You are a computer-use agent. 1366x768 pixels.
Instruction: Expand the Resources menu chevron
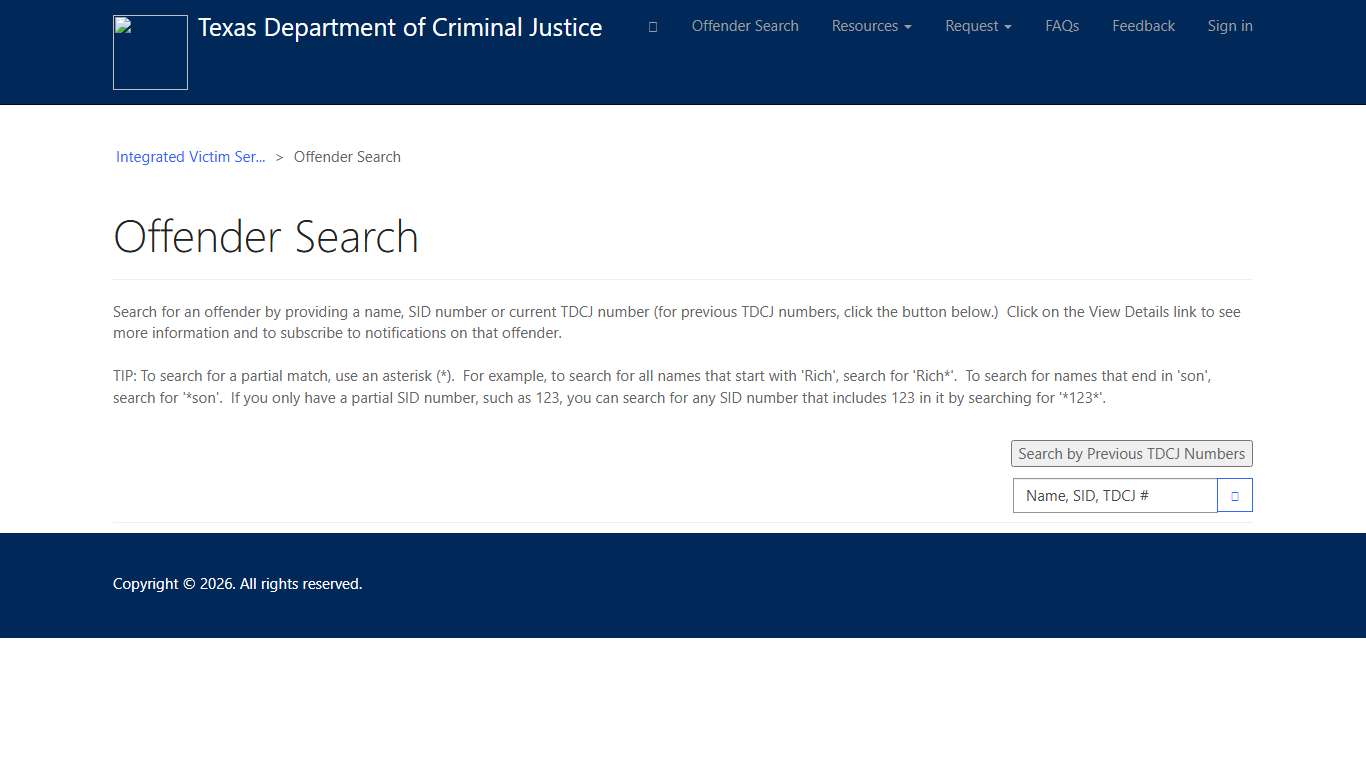point(906,26)
